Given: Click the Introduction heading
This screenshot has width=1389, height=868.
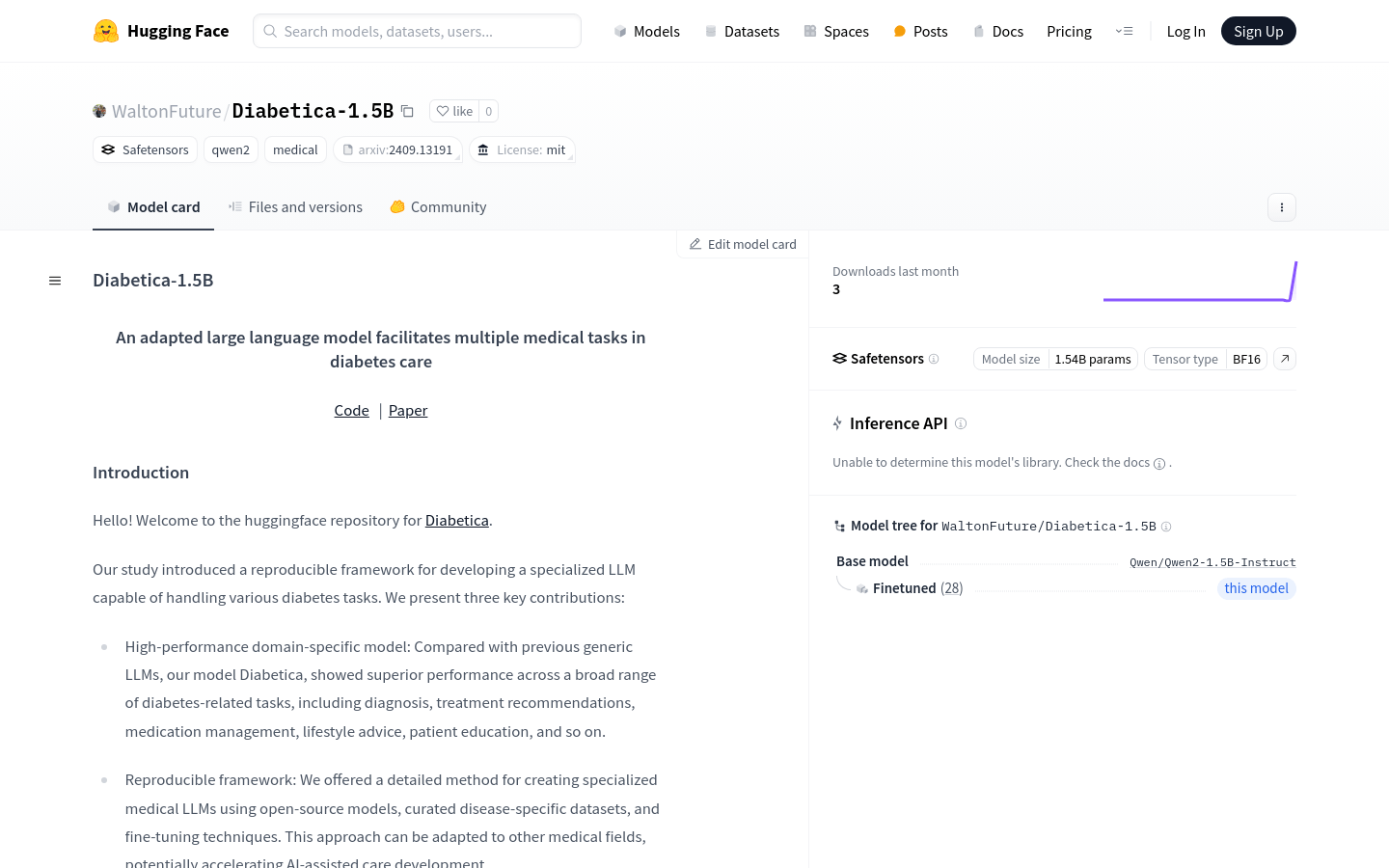Looking at the screenshot, I should pos(141,473).
